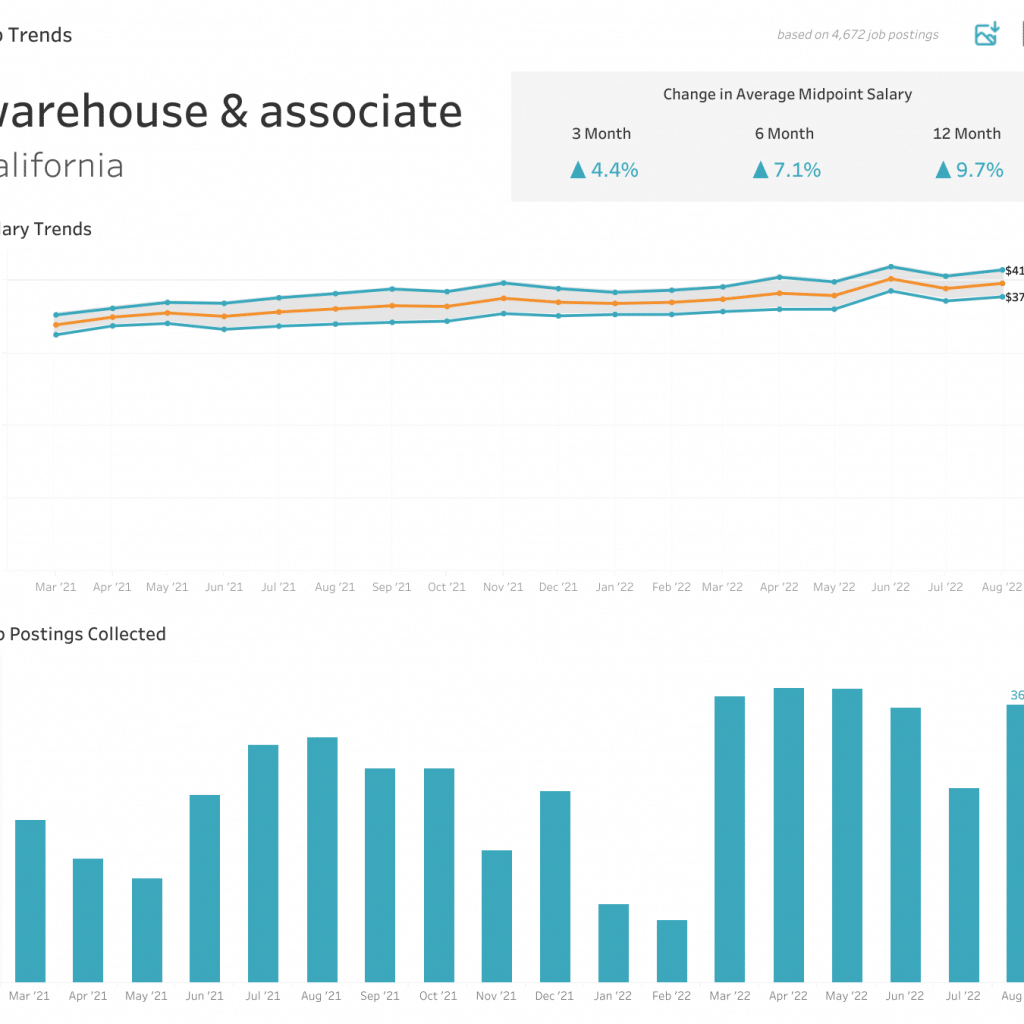This screenshot has width=1024, height=1024.
Task: Select the Mar '21 job postings bar
Action: click(x=30, y=901)
